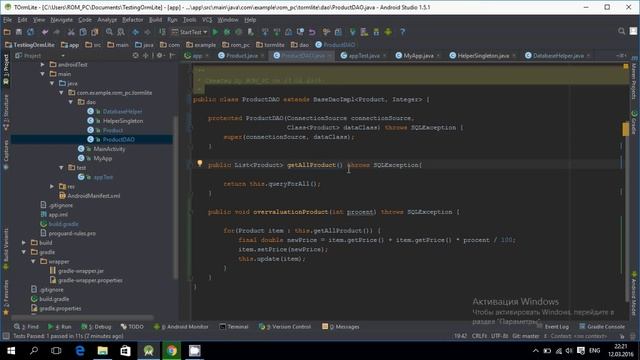Click the Make Project icon
This screenshot has height=360, width=640.
(162, 32)
